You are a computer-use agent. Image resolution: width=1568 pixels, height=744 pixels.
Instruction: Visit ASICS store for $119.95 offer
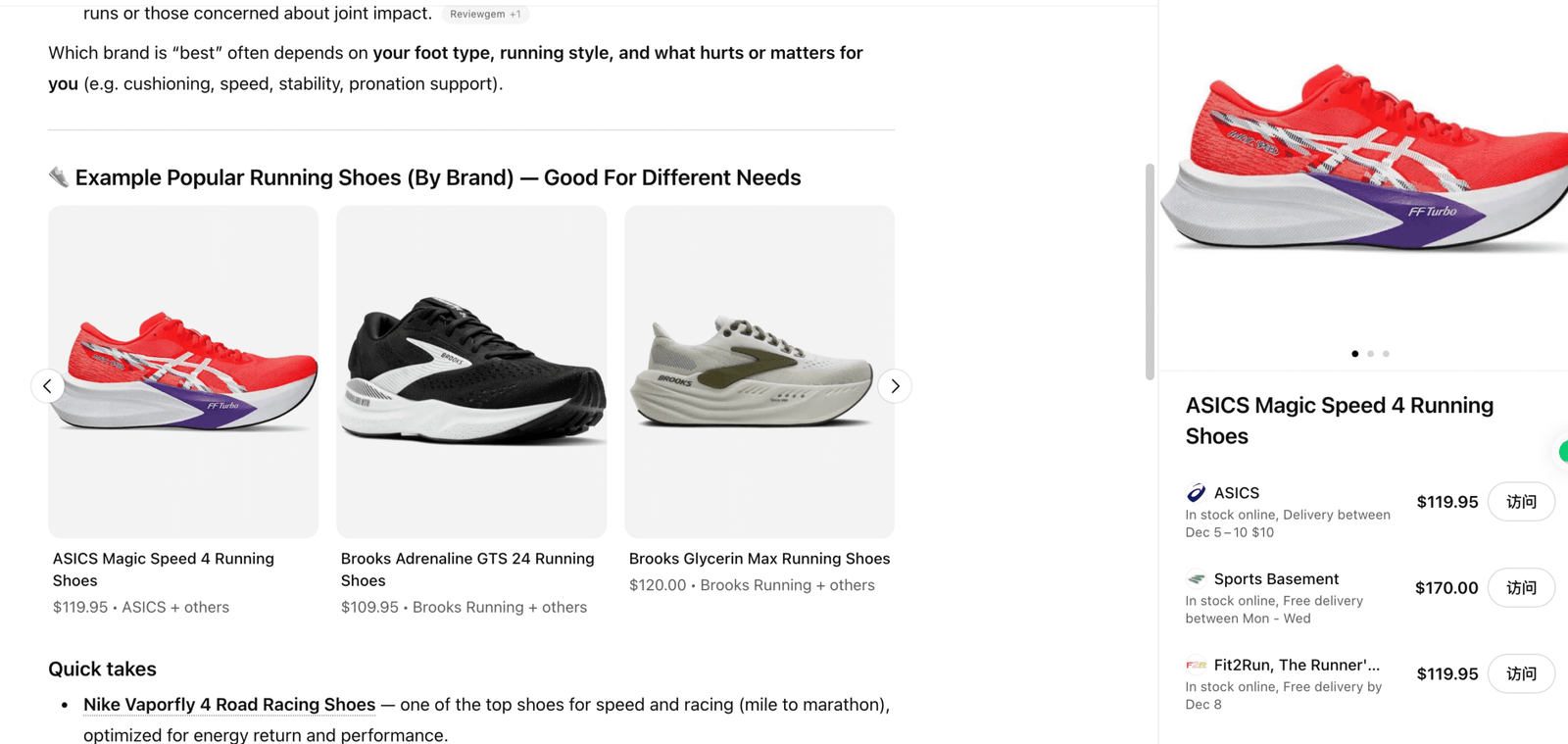[1521, 502]
